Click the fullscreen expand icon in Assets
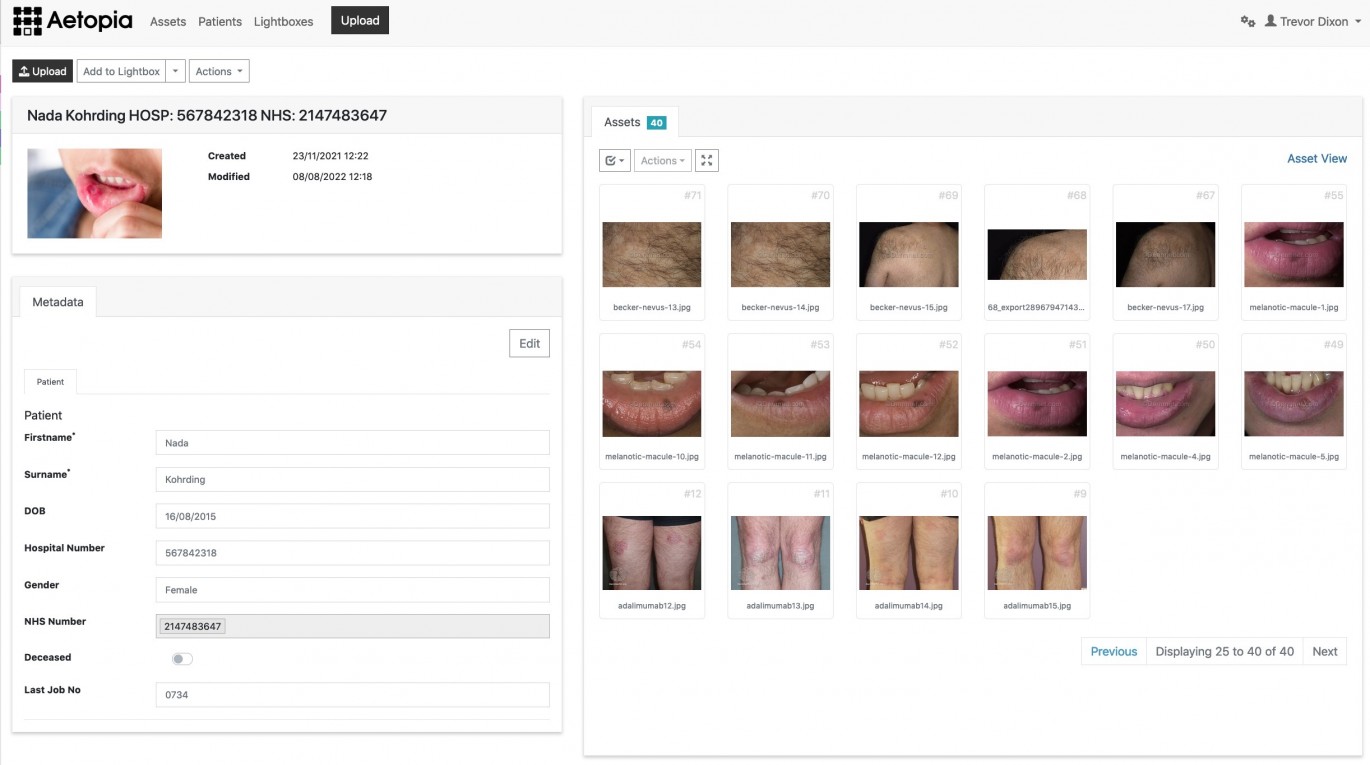The image size is (1370, 765). tap(706, 160)
